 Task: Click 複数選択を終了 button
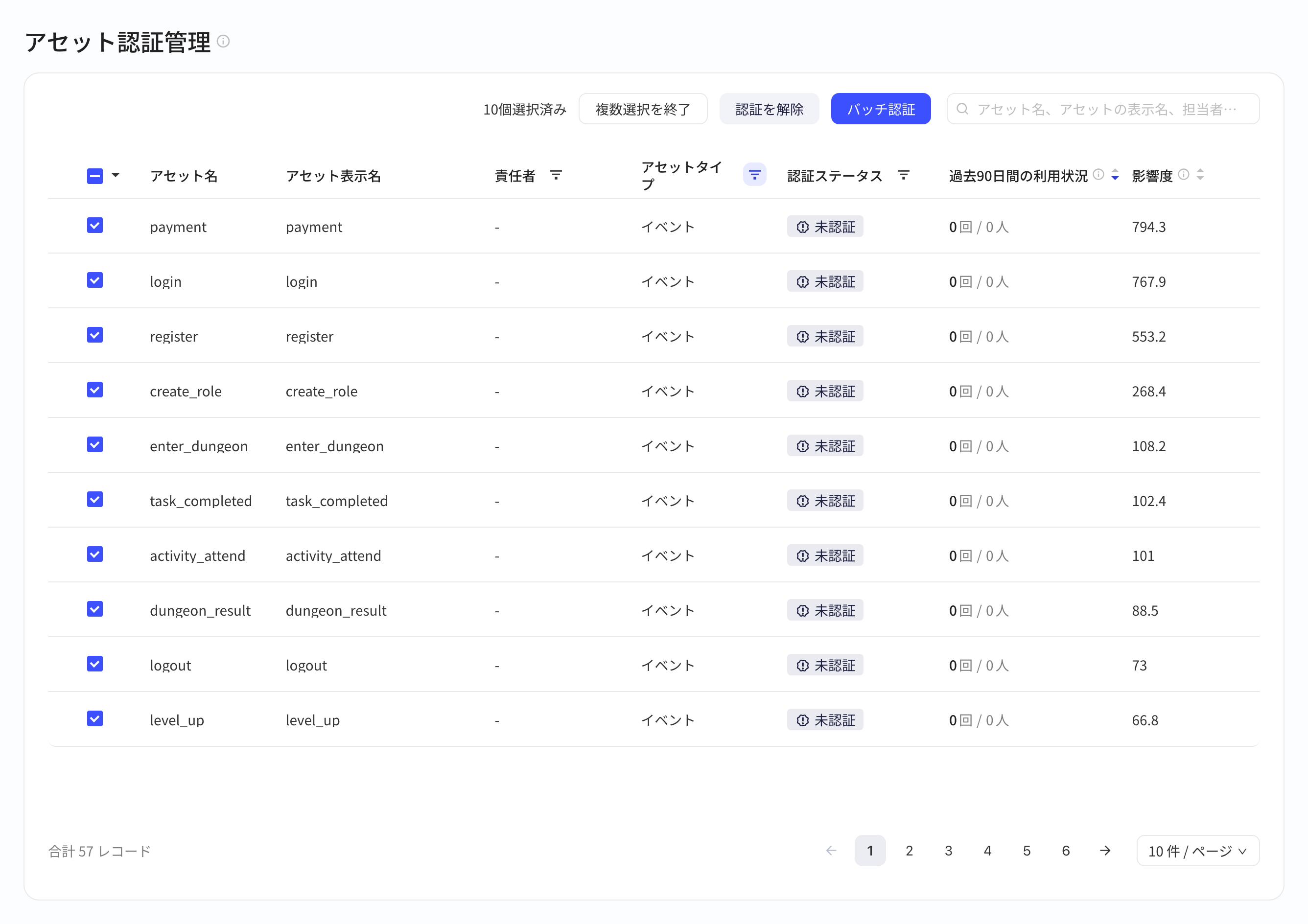pos(643,109)
